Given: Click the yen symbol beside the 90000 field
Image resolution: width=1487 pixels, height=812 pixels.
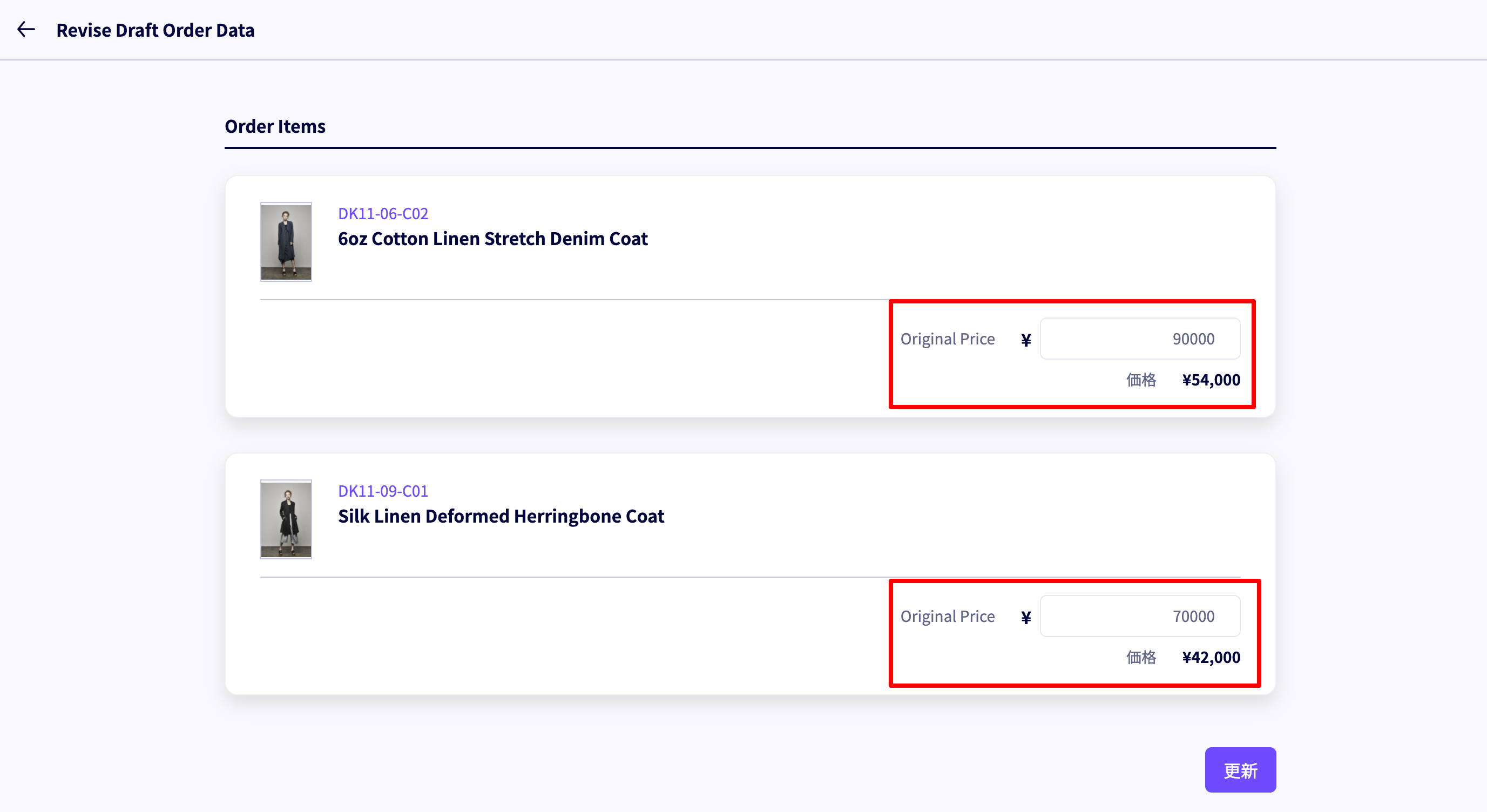Looking at the screenshot, I should [x=1026, y=340].
